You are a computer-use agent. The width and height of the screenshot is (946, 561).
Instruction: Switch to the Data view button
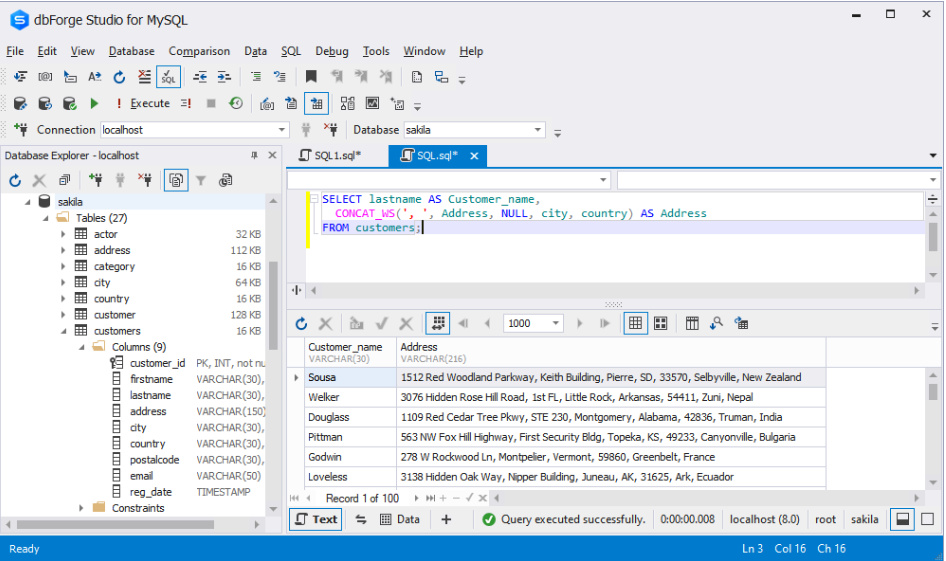[x=400, y=519]
